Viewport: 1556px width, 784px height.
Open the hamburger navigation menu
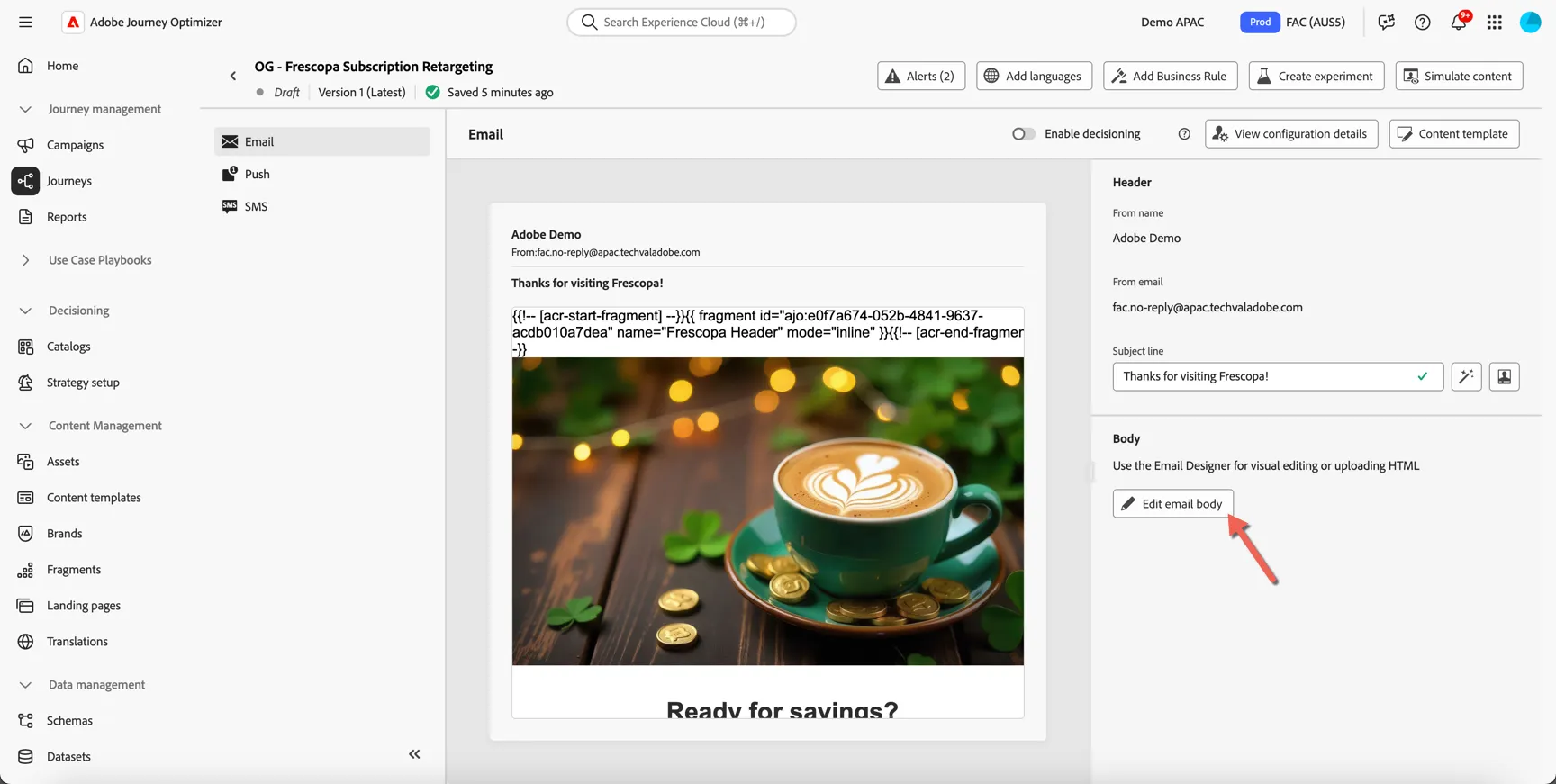click(x=25, y=22)
